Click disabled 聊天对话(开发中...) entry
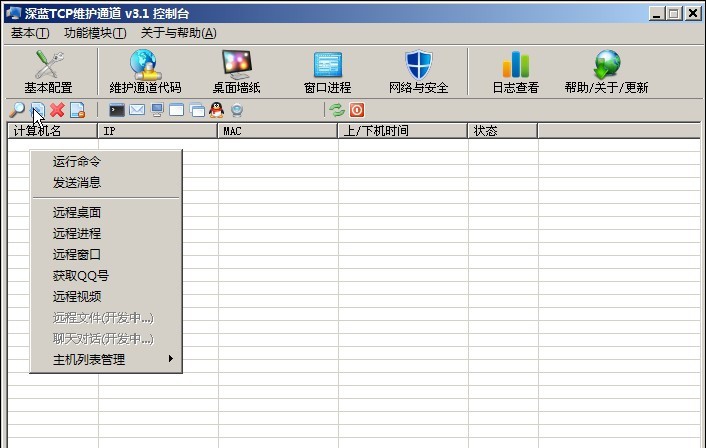The height and width of the screenshot is (448, 706). pos(106,338)
